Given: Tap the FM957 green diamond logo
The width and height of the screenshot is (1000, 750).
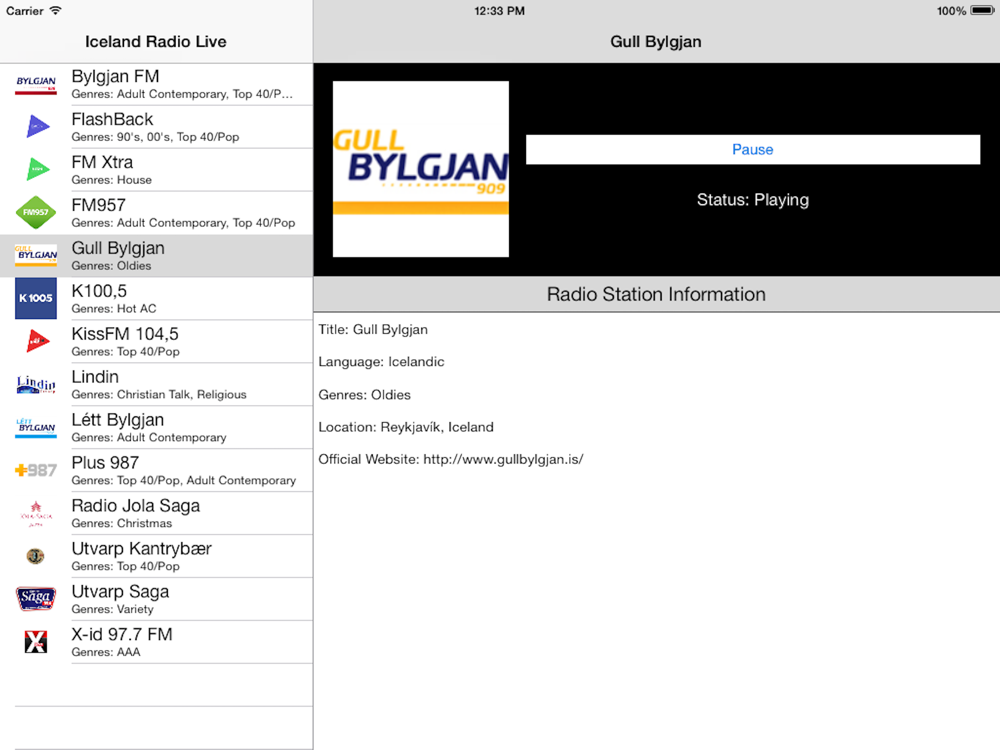Looking at the screenshot, I should tap(36, 212).
